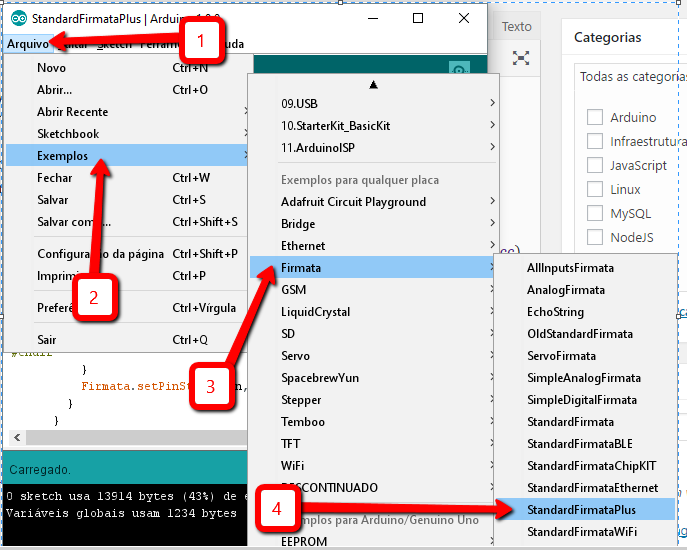Choose Abrir... from the Arquivo menu
Screen dimensions: 687x550
tap(128, 89)
